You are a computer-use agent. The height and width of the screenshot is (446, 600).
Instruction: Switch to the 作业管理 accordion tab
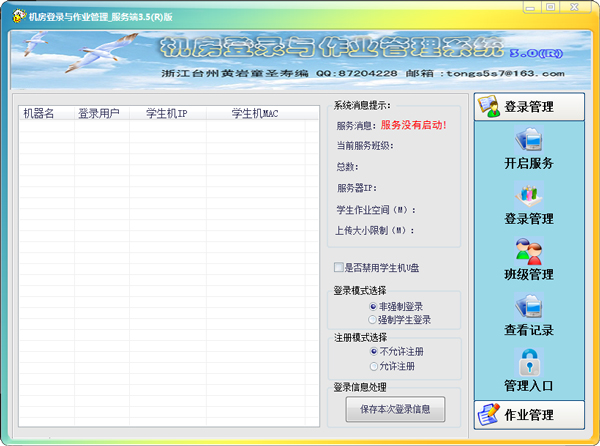click(529, 415)
